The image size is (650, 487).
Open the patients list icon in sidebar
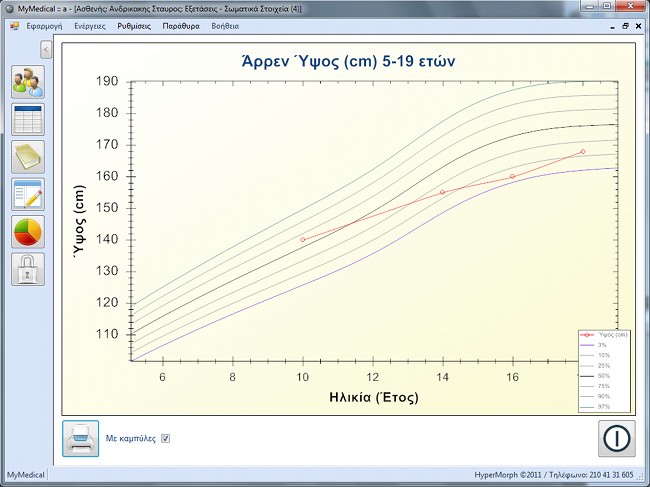[28, 81]
